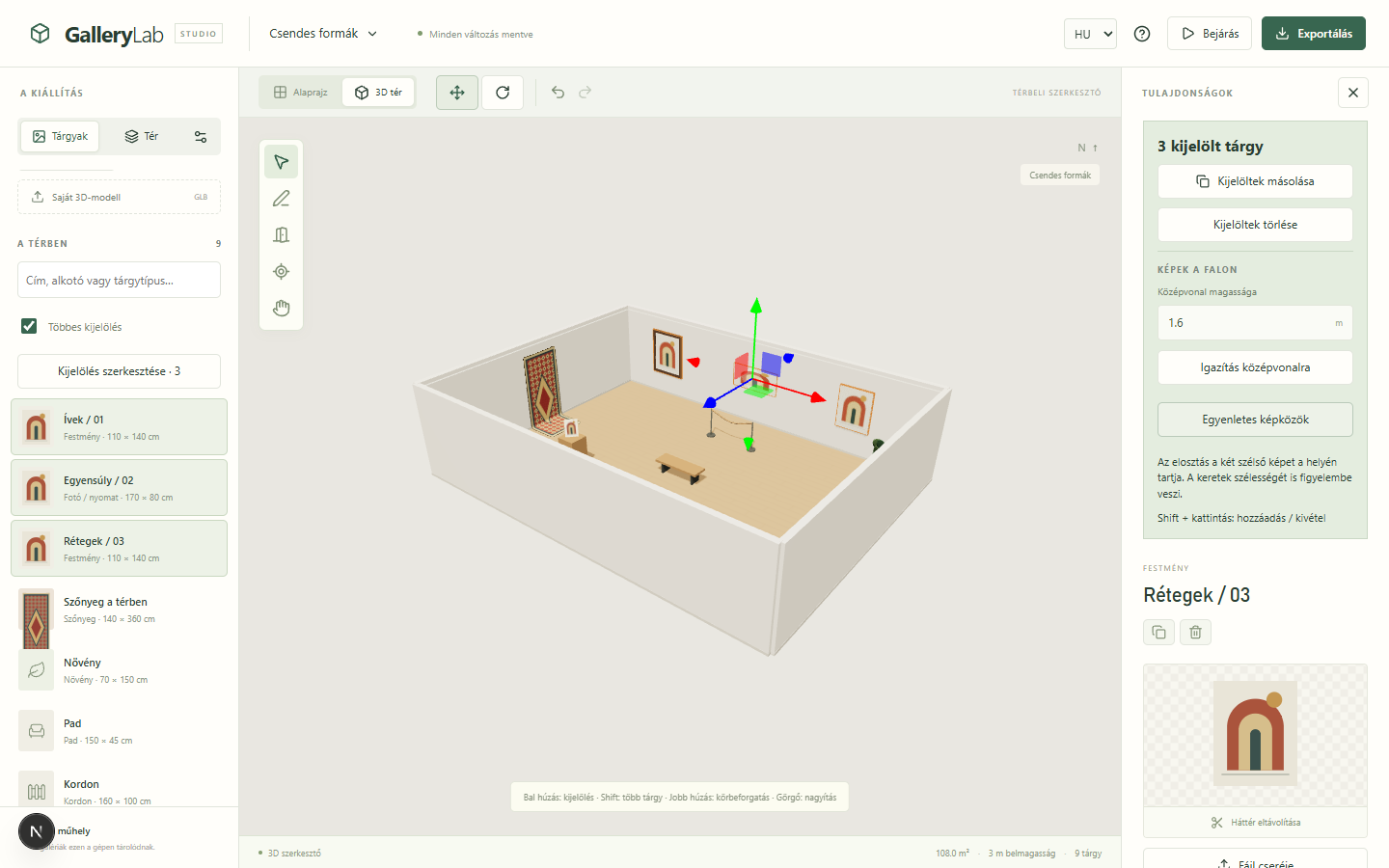1389x868 pixels.
Task: Click the Középvonal magassága input field
Action: pyautogui.click(x=1255, y=323)
